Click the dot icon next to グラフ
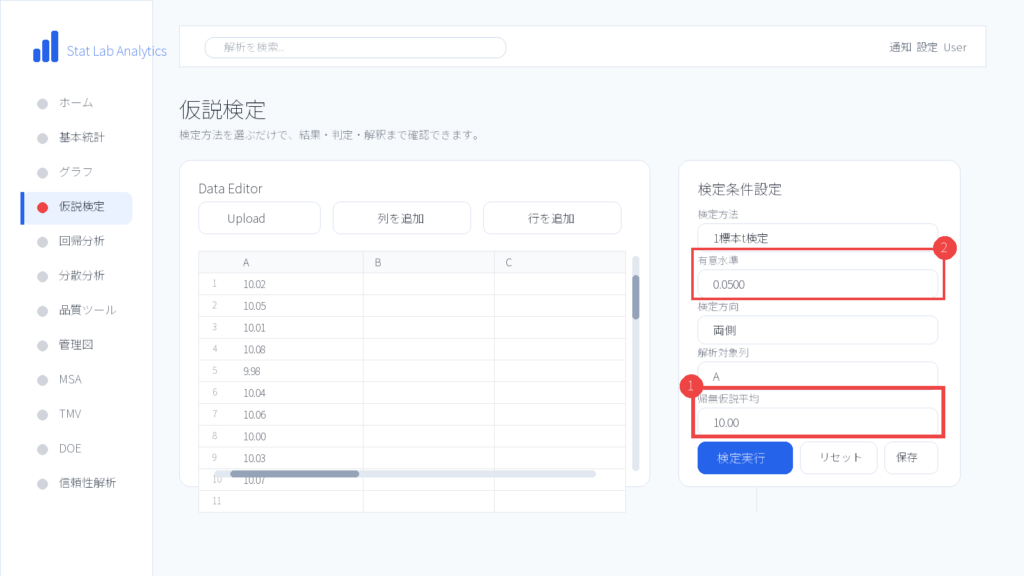 [42, 173]
